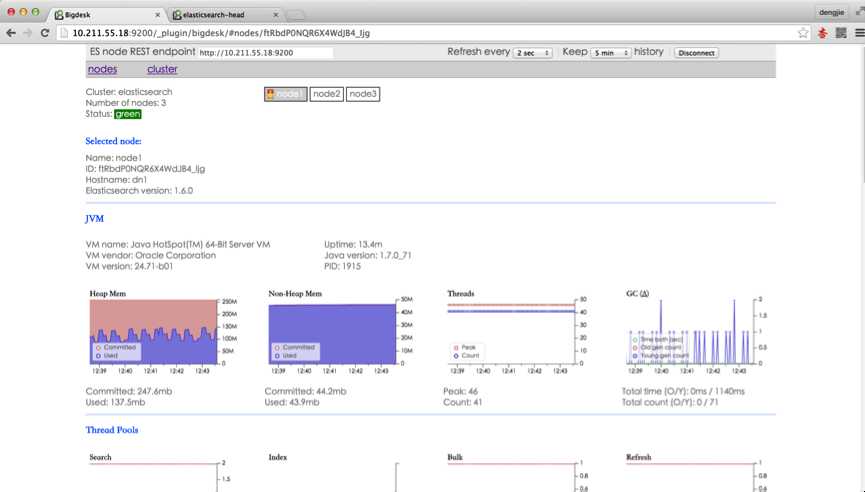Click the Search thread pool chart title
This screenshot has width=865, height=492.
pyautogui.click(x=100, y=457)
